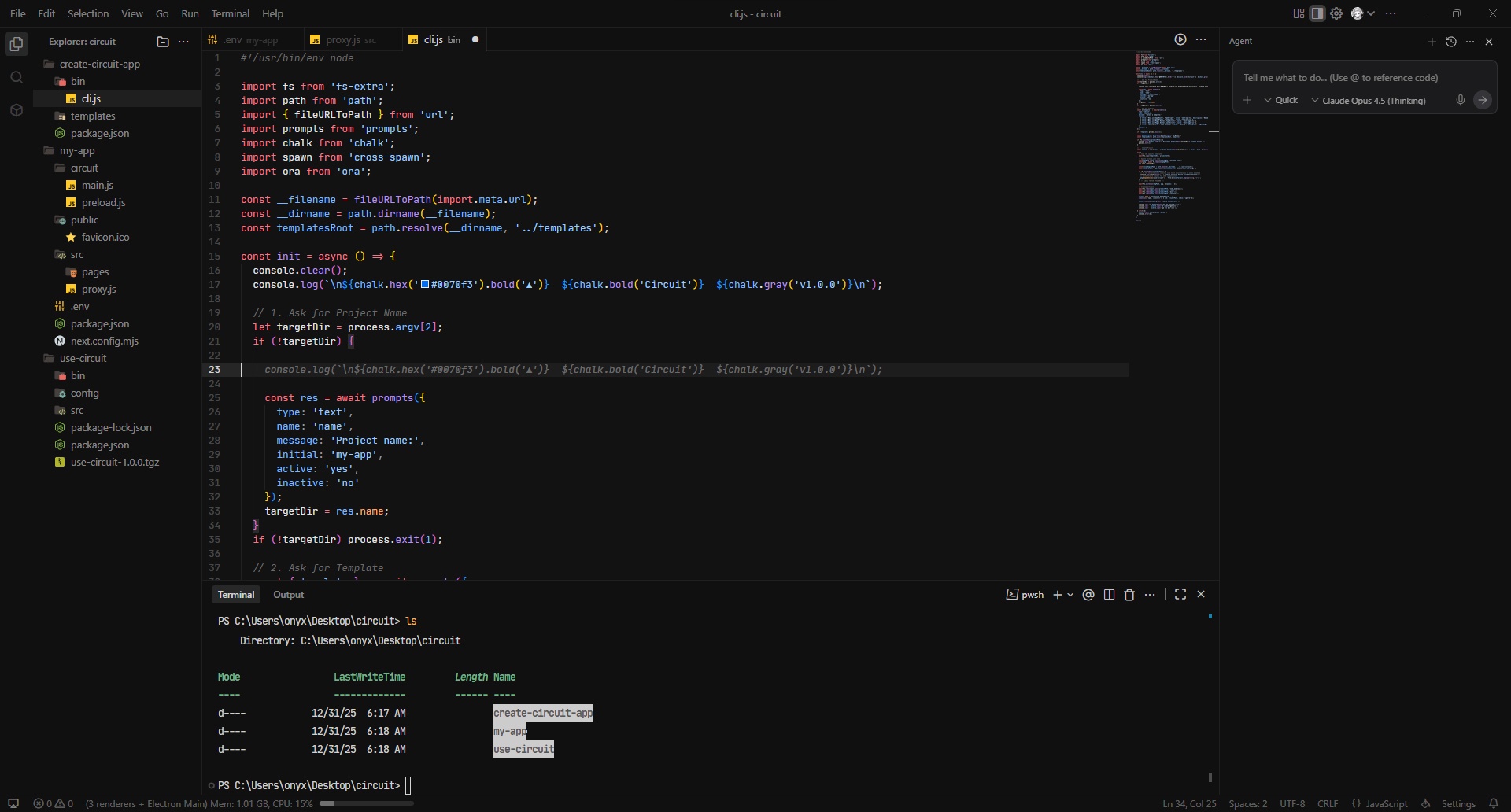The height and width of the screenshot is (812, 1511).
Task: Split the terminal pane
Action: pos(1110,595)
